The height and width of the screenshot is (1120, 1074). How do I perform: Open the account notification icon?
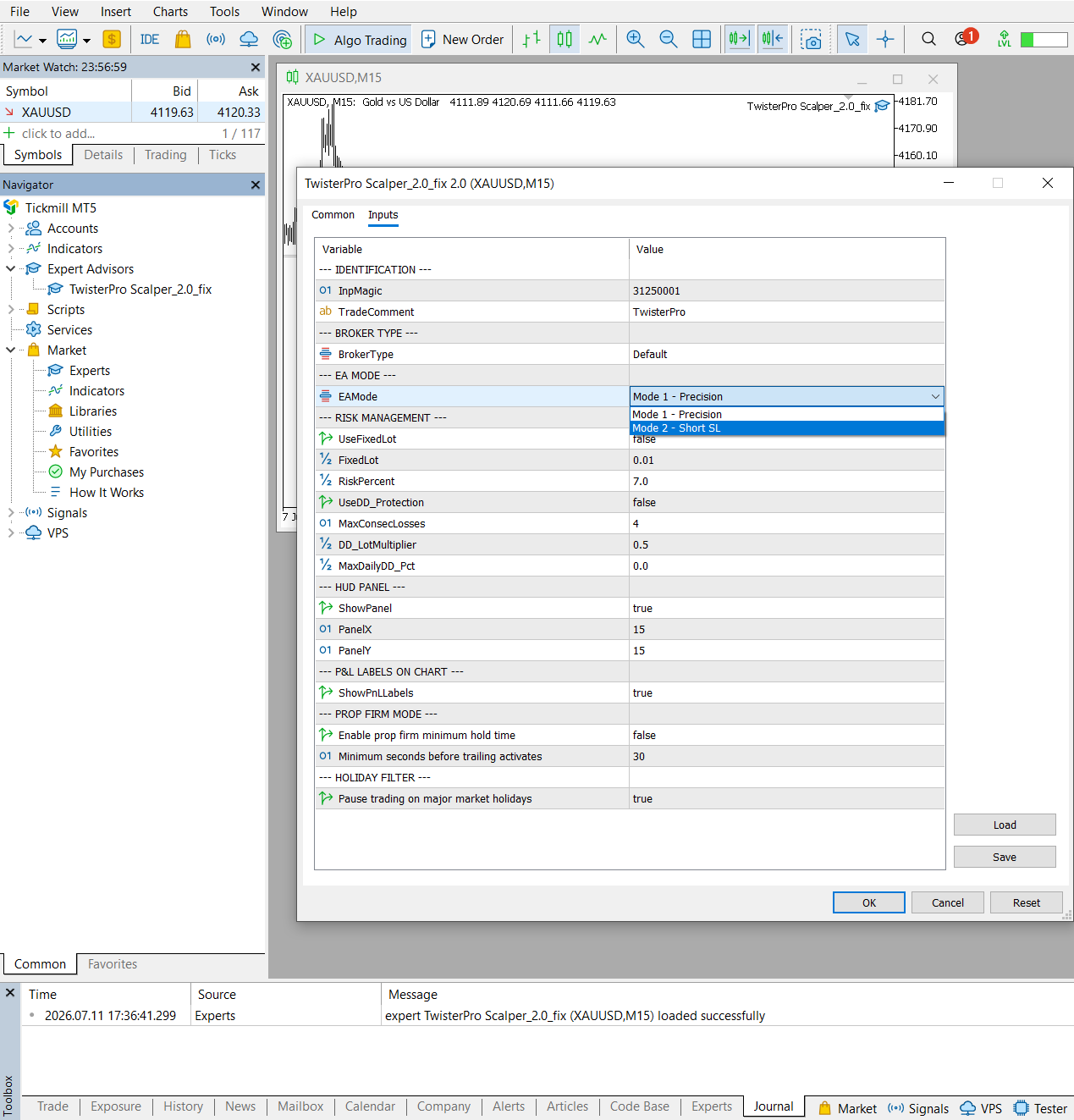(x=965, y=38)
